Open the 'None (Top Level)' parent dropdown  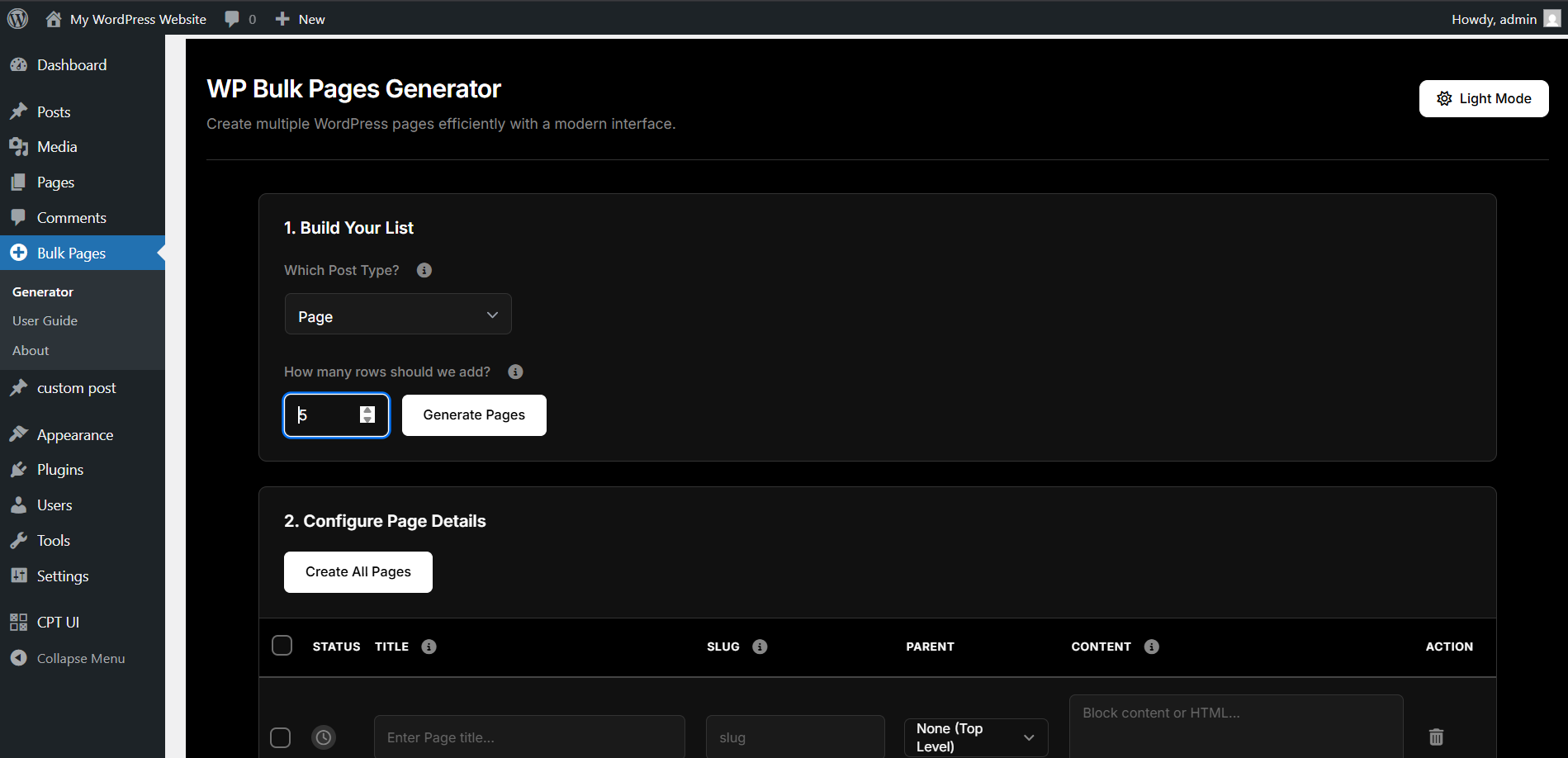975,737
